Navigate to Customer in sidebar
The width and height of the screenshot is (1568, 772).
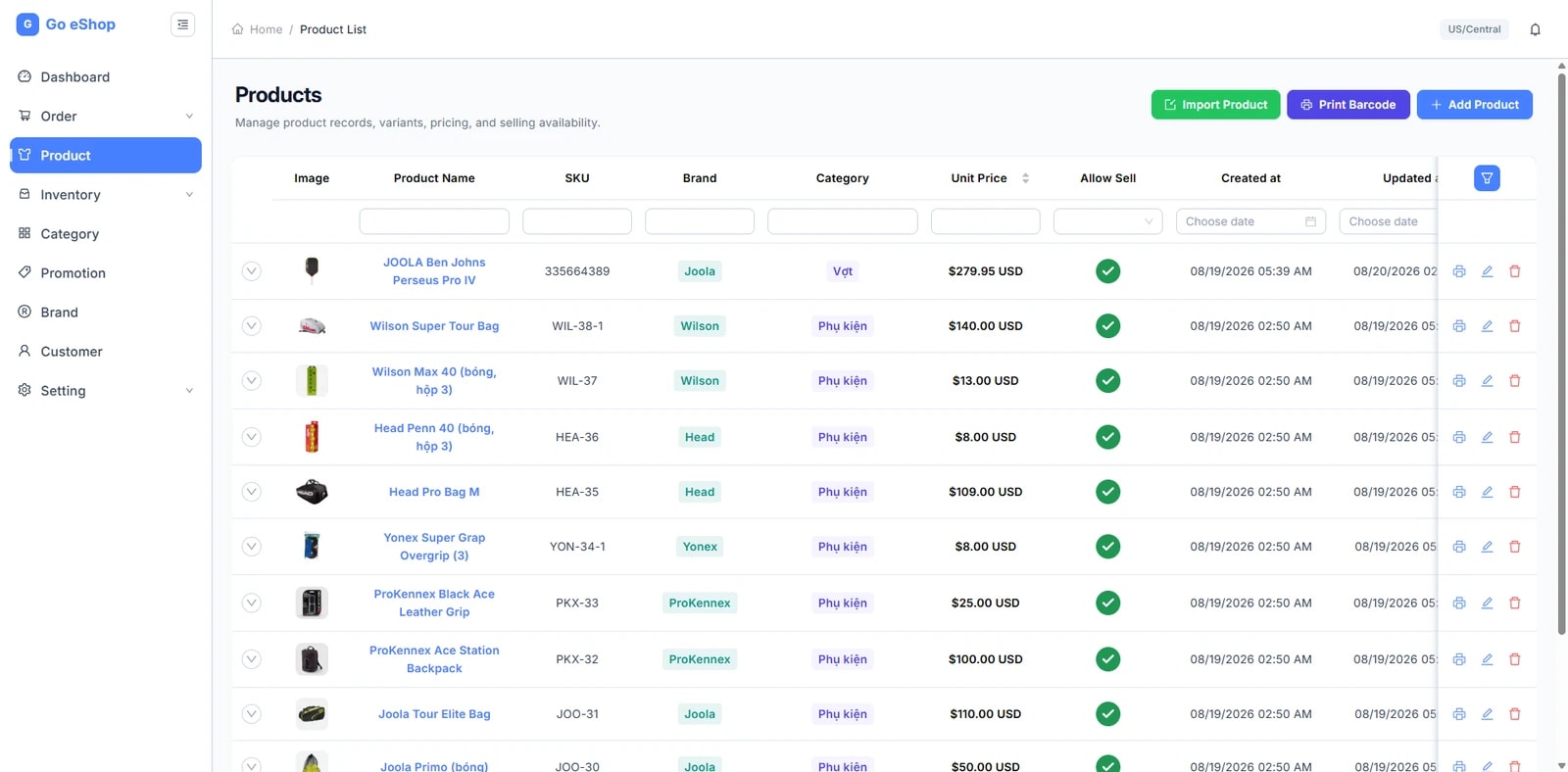click(106, 351)
